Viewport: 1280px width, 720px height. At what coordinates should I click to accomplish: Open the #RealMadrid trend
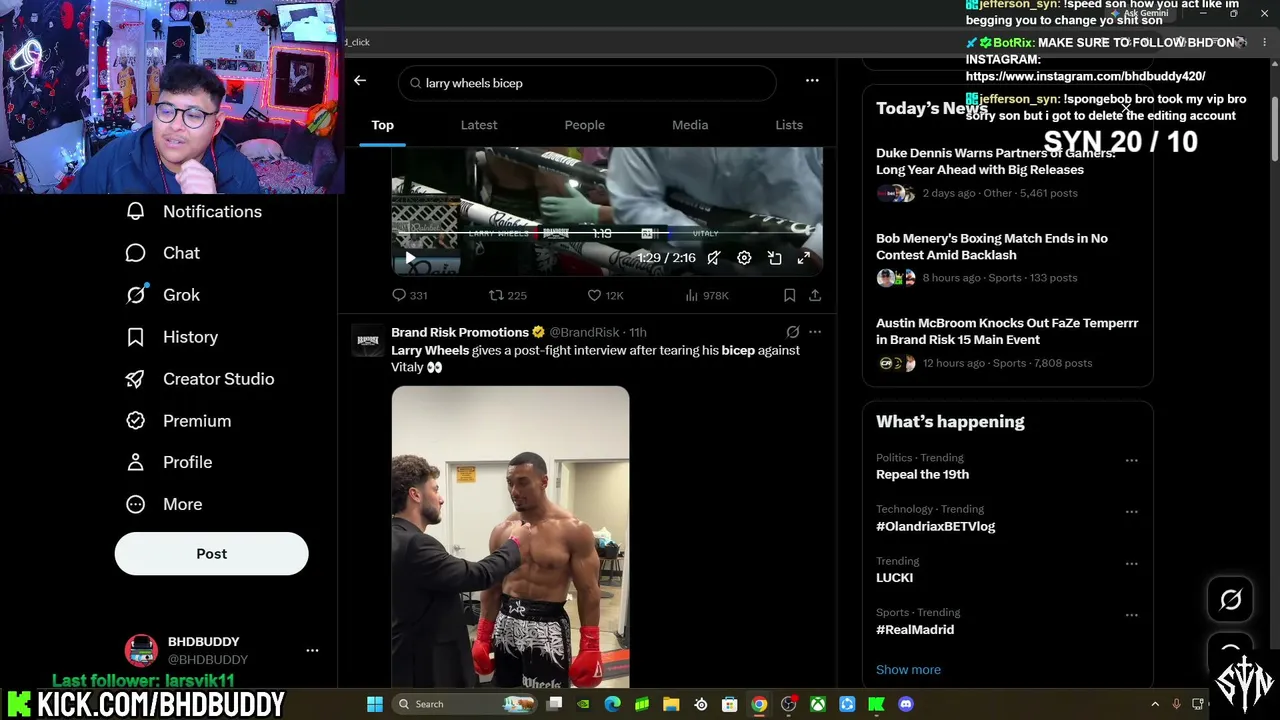tap(915, 629)
